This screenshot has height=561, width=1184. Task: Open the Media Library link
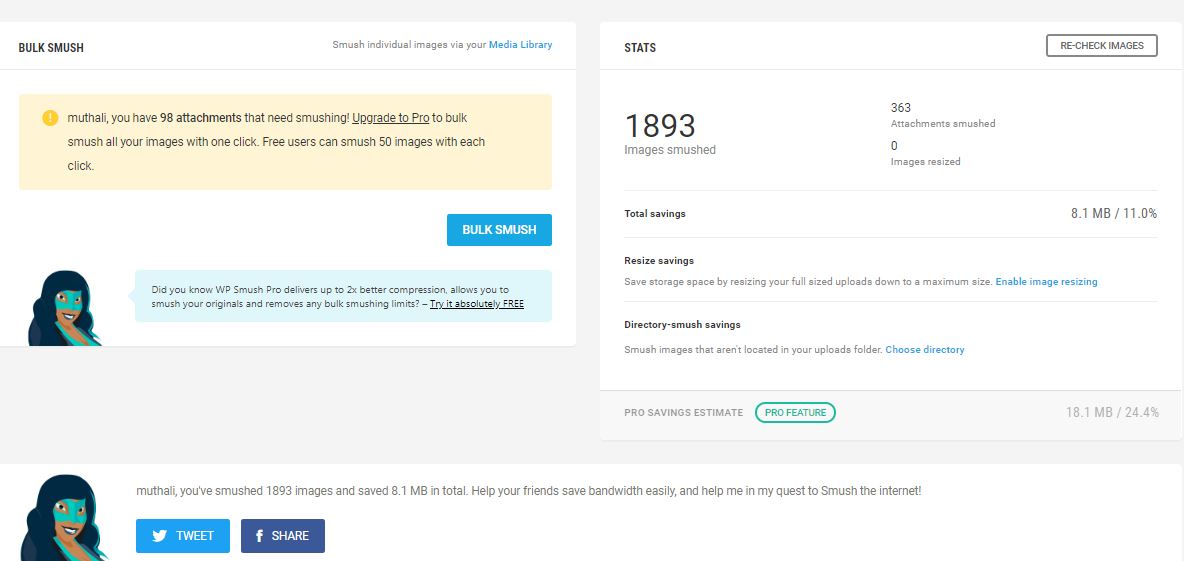click(x=520, y=45)
